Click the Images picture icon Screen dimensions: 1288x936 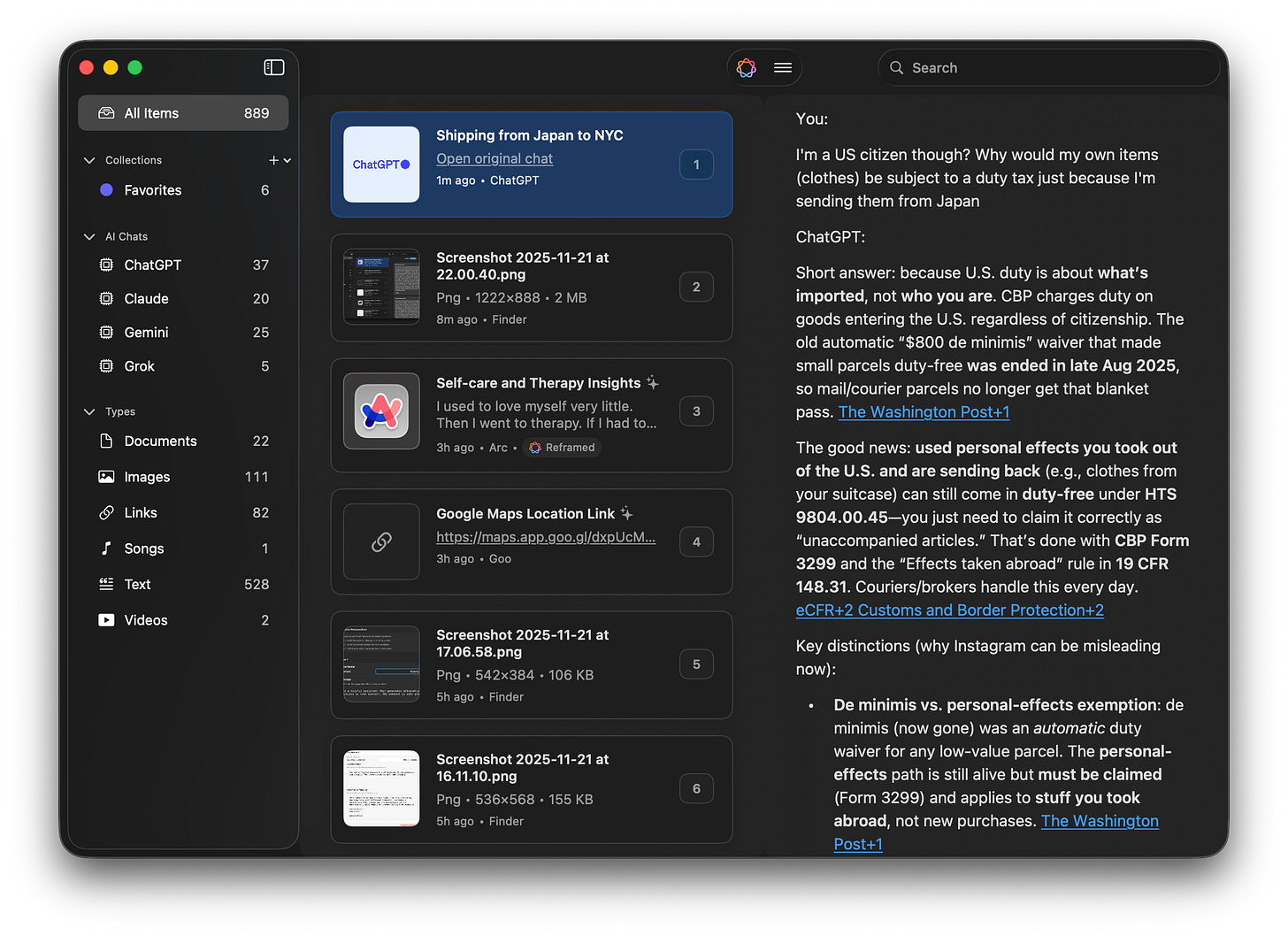tap(106, 477)
